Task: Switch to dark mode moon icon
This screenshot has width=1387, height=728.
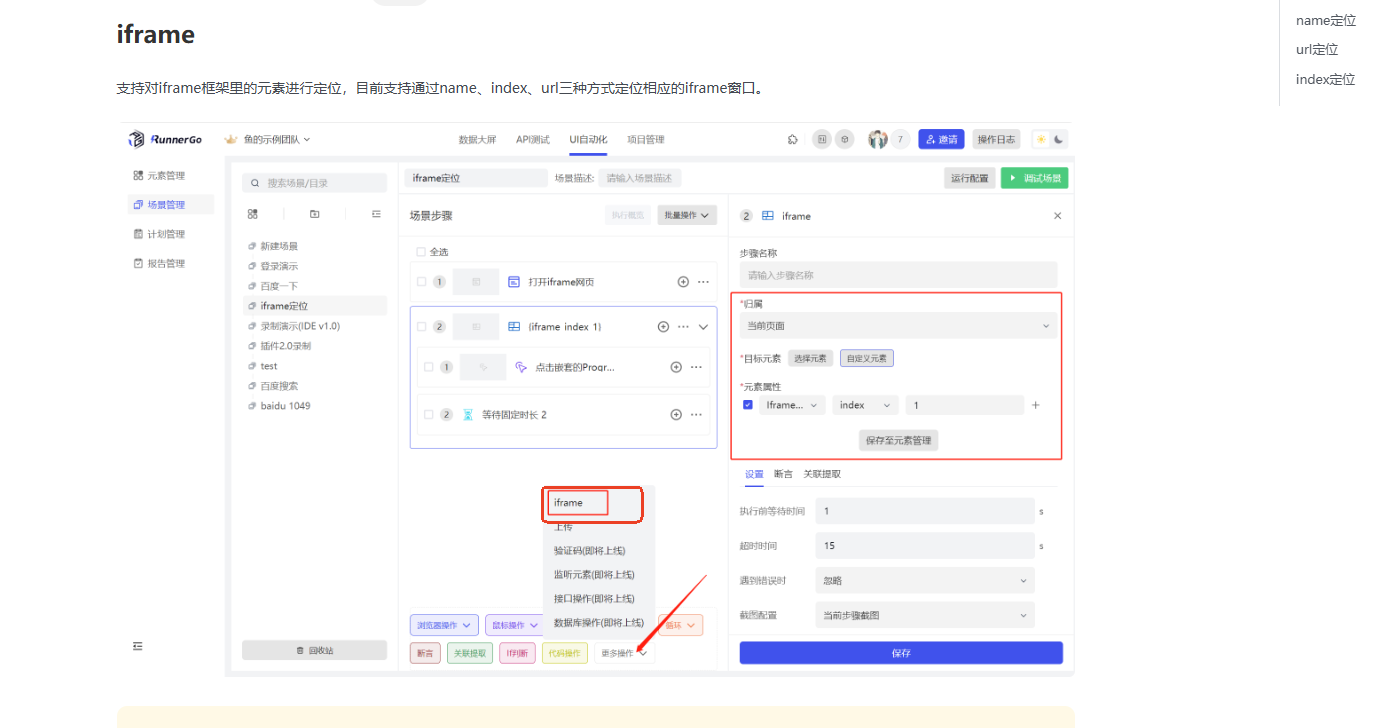Action: (1058, 140)
